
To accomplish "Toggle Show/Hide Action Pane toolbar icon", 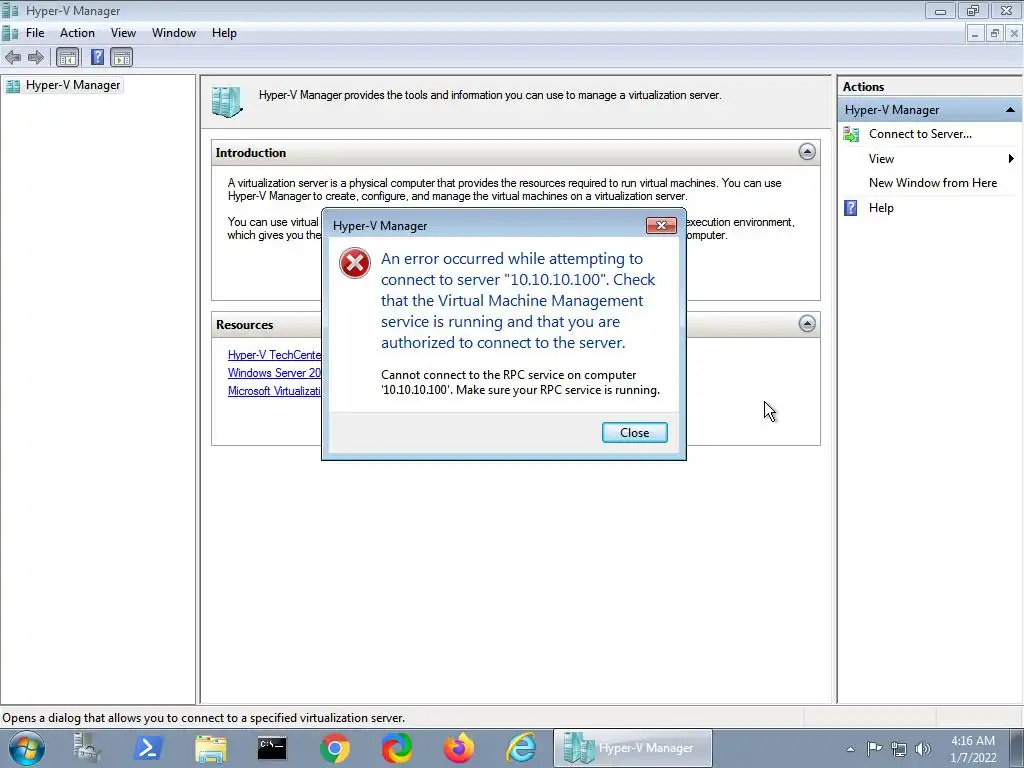I will [121, 57].
